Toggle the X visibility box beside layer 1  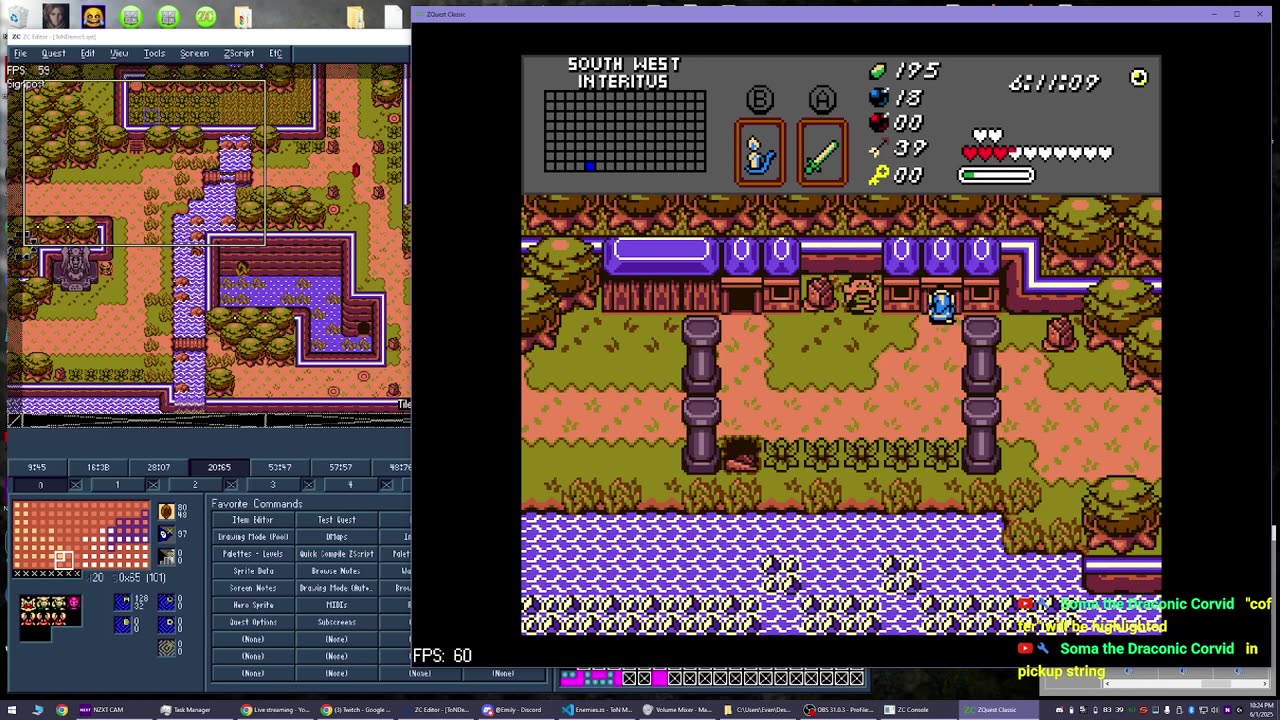(x=153, y=485)
